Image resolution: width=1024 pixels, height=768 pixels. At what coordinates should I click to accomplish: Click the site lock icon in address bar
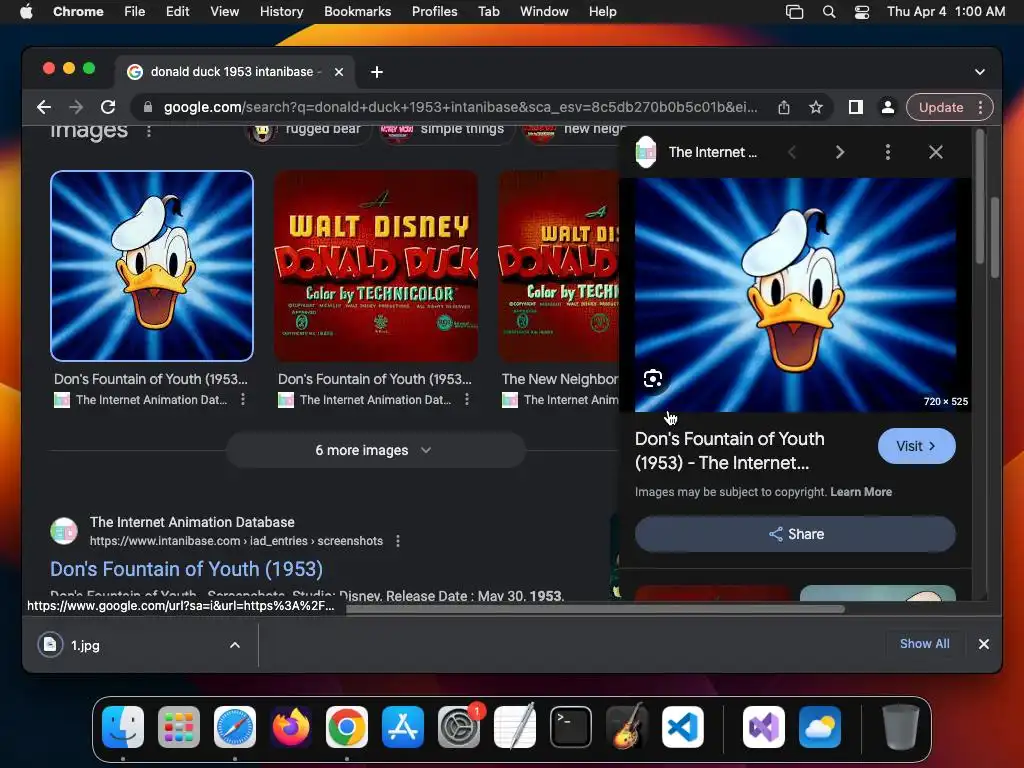click(x=148, y=107)
